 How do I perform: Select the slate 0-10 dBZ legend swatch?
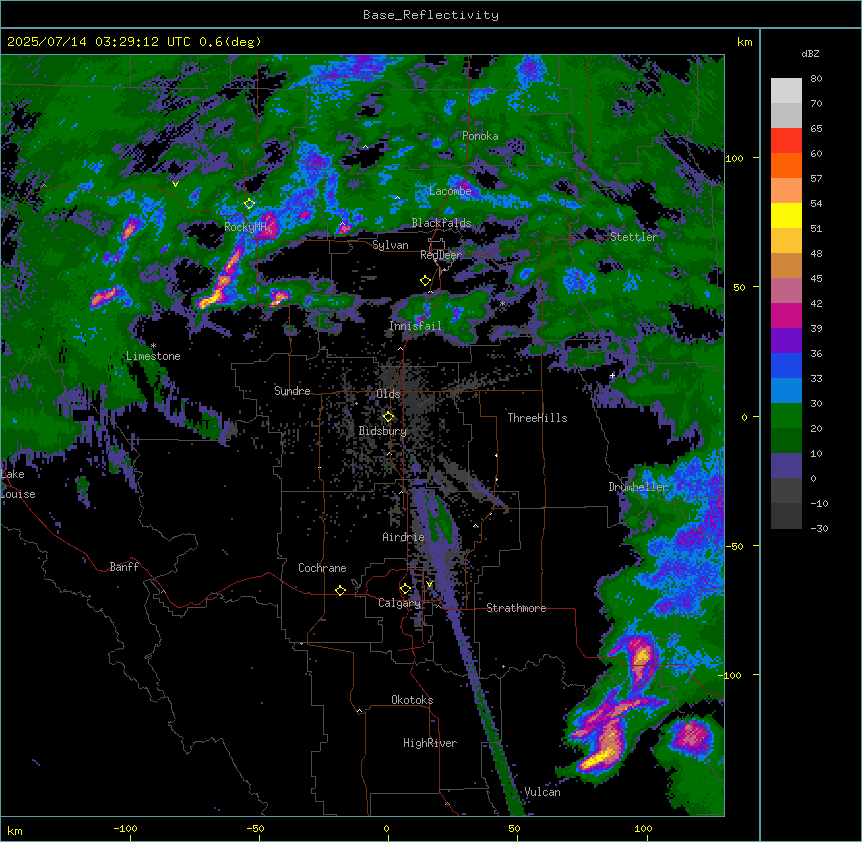tap(786, 466)
